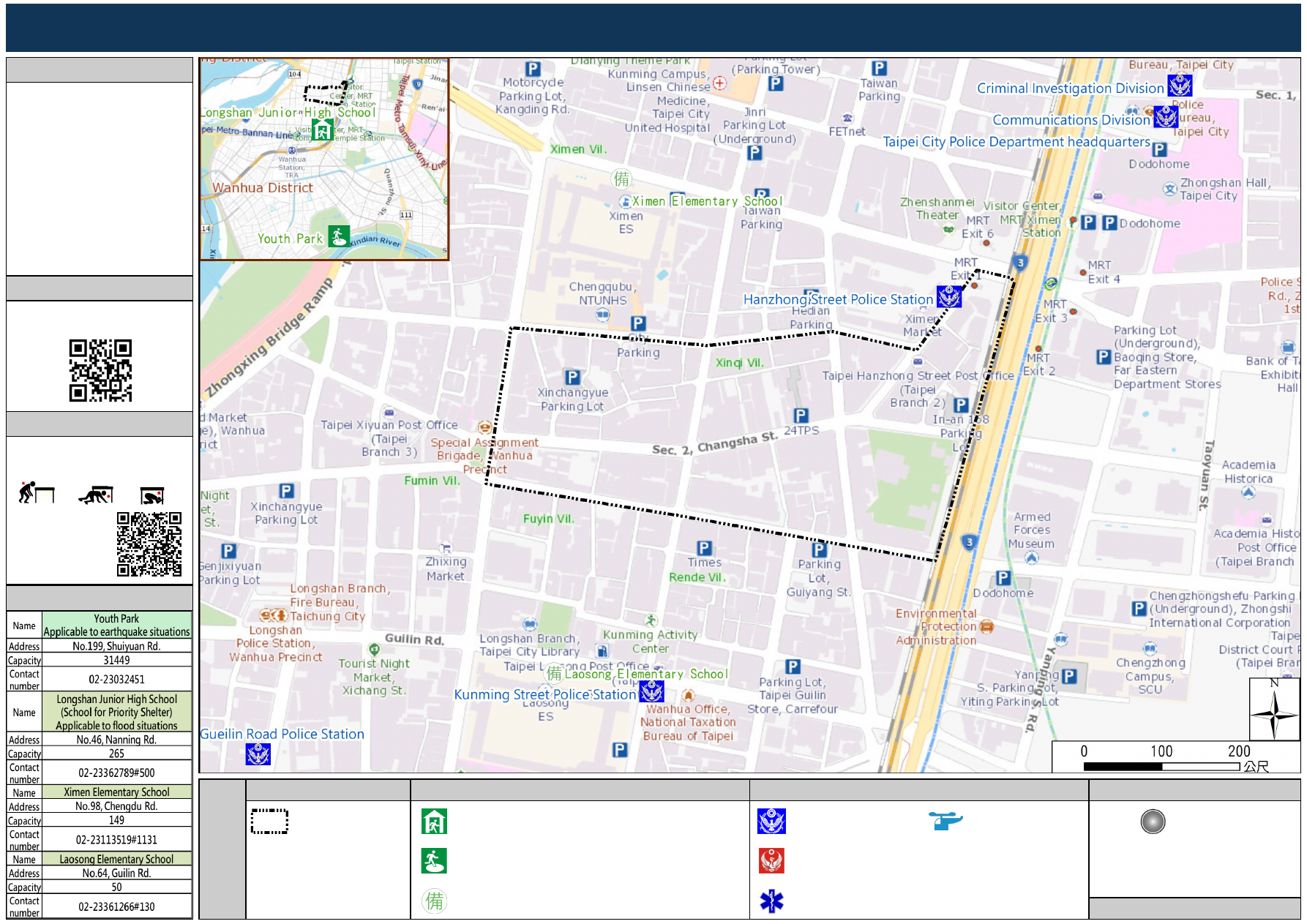Viewport: 1307px width, 924px height.
Task: Select contact number '02-23113519#1131'
Action: click(116, 840)
